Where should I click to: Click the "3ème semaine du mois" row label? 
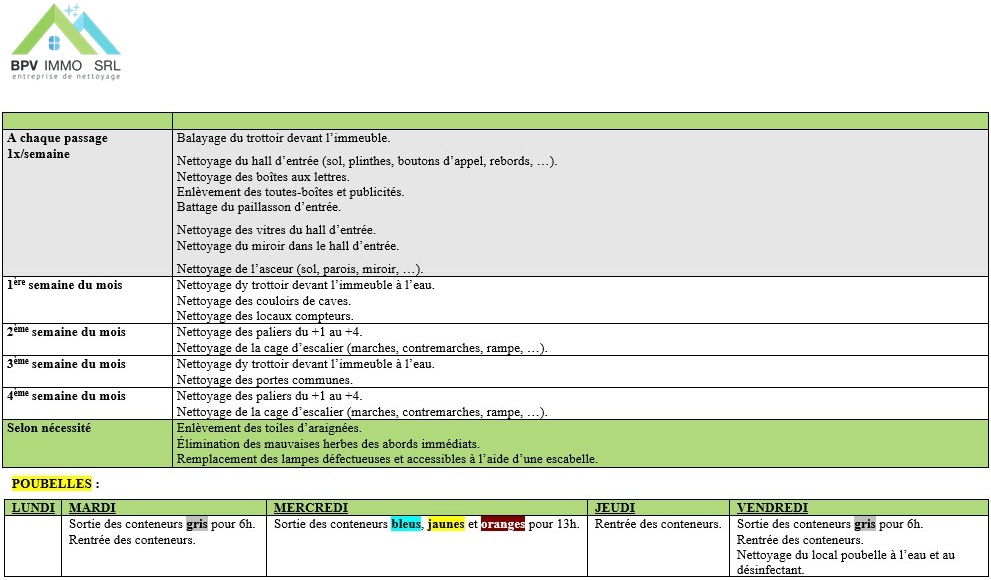pyautogui.click(x=66, y=364)
